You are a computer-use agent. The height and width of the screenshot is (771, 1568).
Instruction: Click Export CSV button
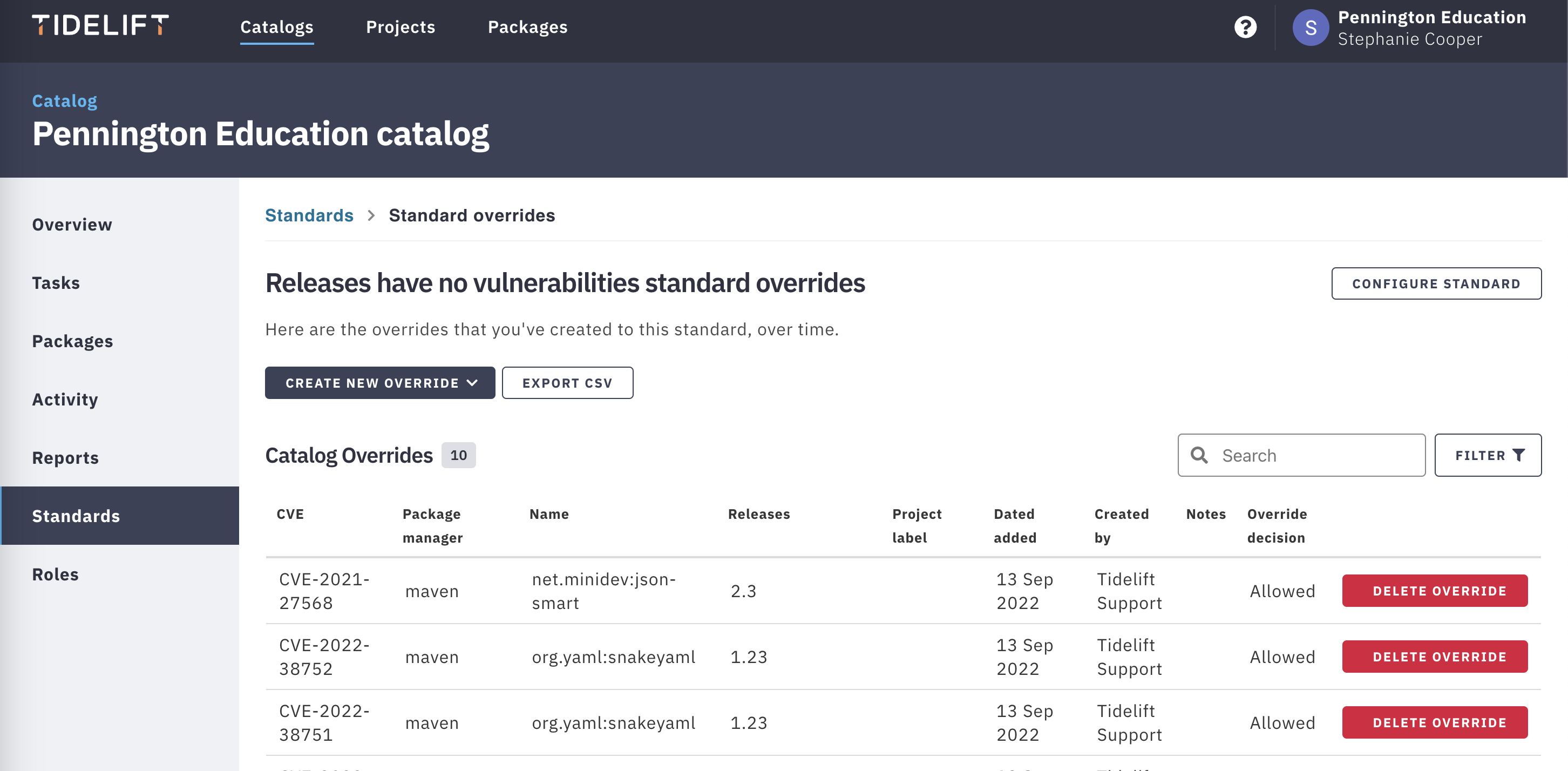(567, 382)
